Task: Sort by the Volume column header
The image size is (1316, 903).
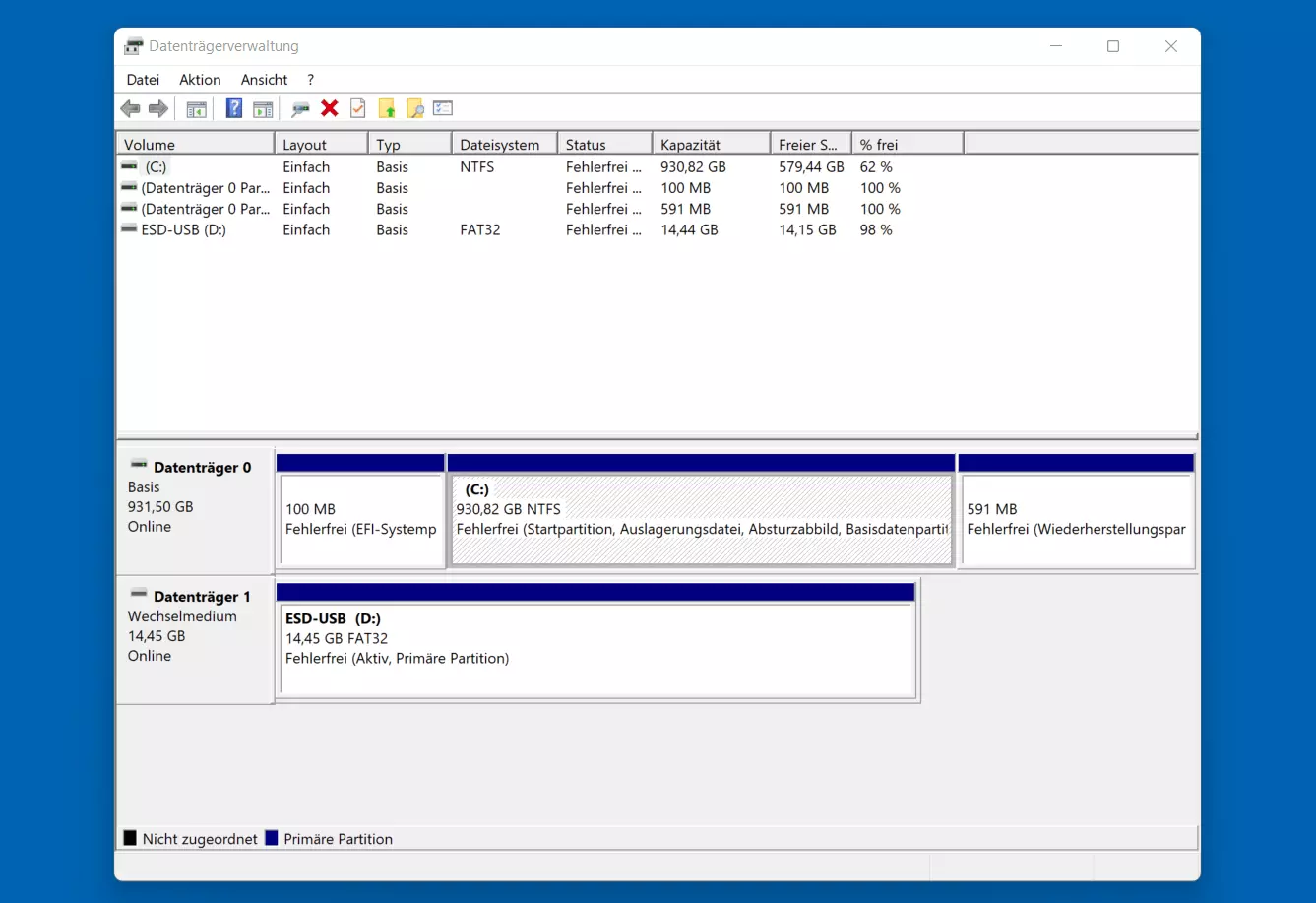Action: (195, 144)
